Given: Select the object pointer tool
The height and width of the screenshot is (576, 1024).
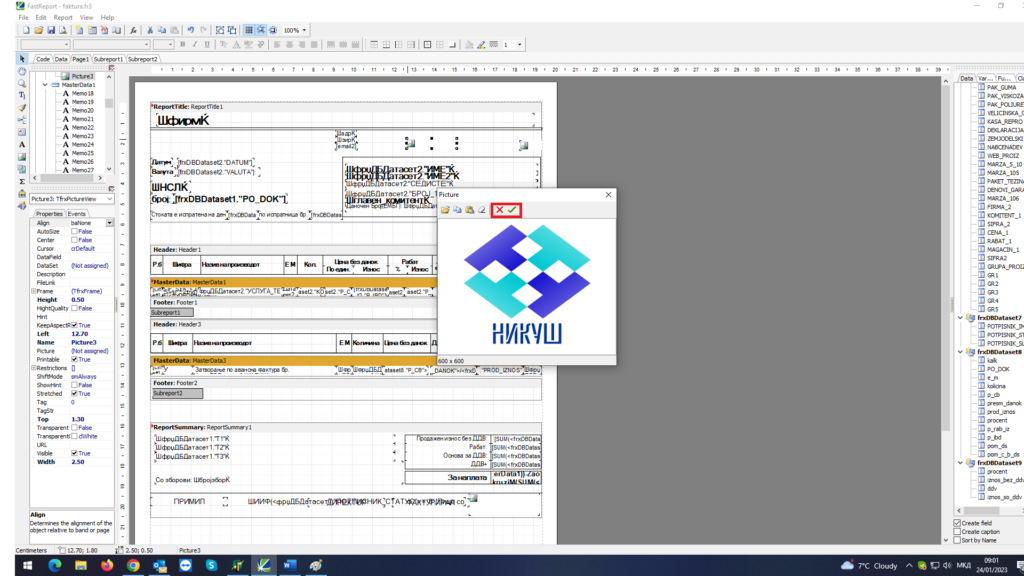Looking at the screenshot, I should (22, 59).
